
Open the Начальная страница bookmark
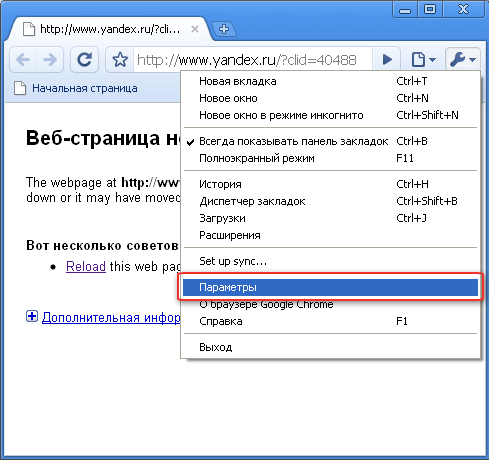(76, 88)
